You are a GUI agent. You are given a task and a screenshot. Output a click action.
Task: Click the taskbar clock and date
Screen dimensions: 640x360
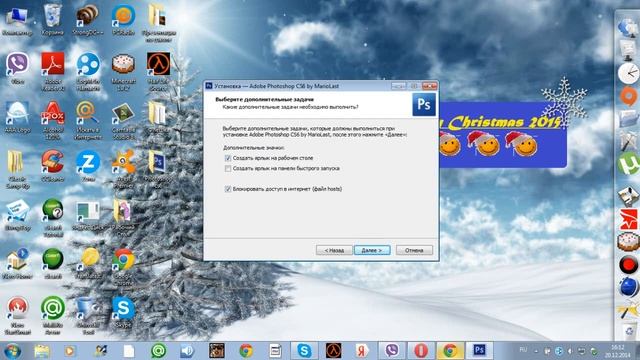coord(618,351)
